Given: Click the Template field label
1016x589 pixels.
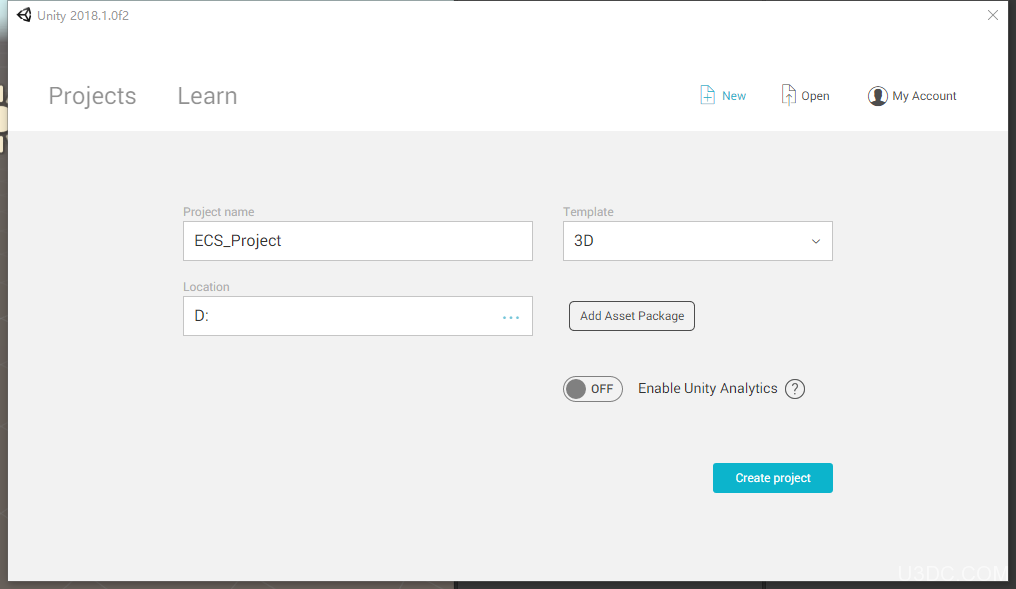Looking at the screenshot, I should coord(588,212).
